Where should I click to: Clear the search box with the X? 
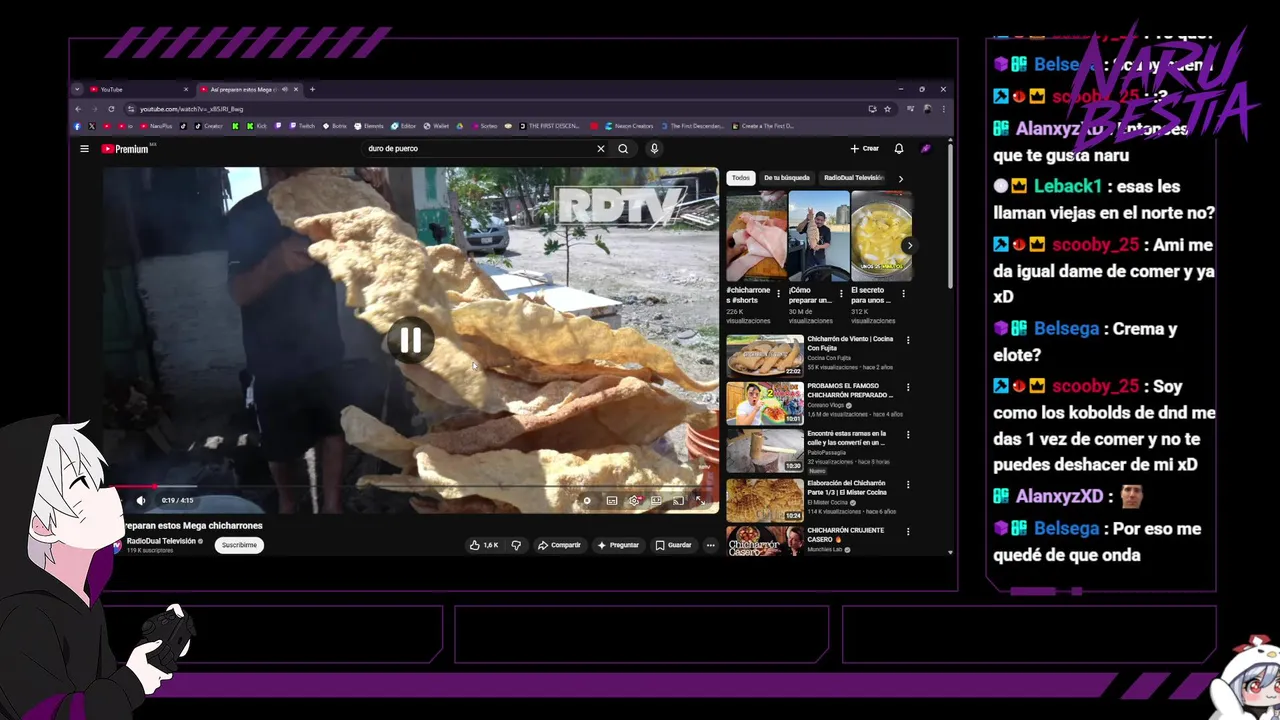coord(601,149)
